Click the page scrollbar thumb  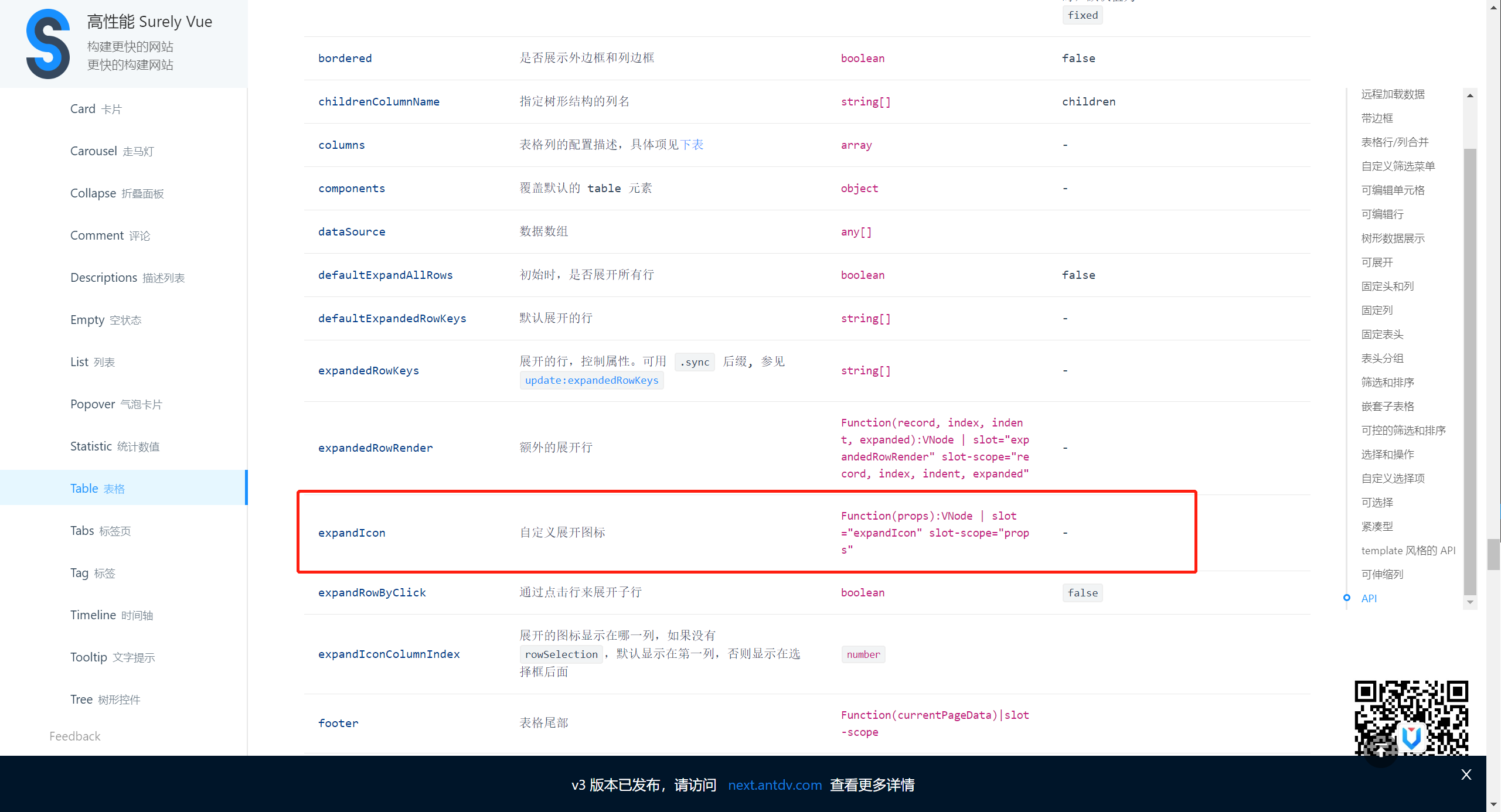click(1493, 554)
